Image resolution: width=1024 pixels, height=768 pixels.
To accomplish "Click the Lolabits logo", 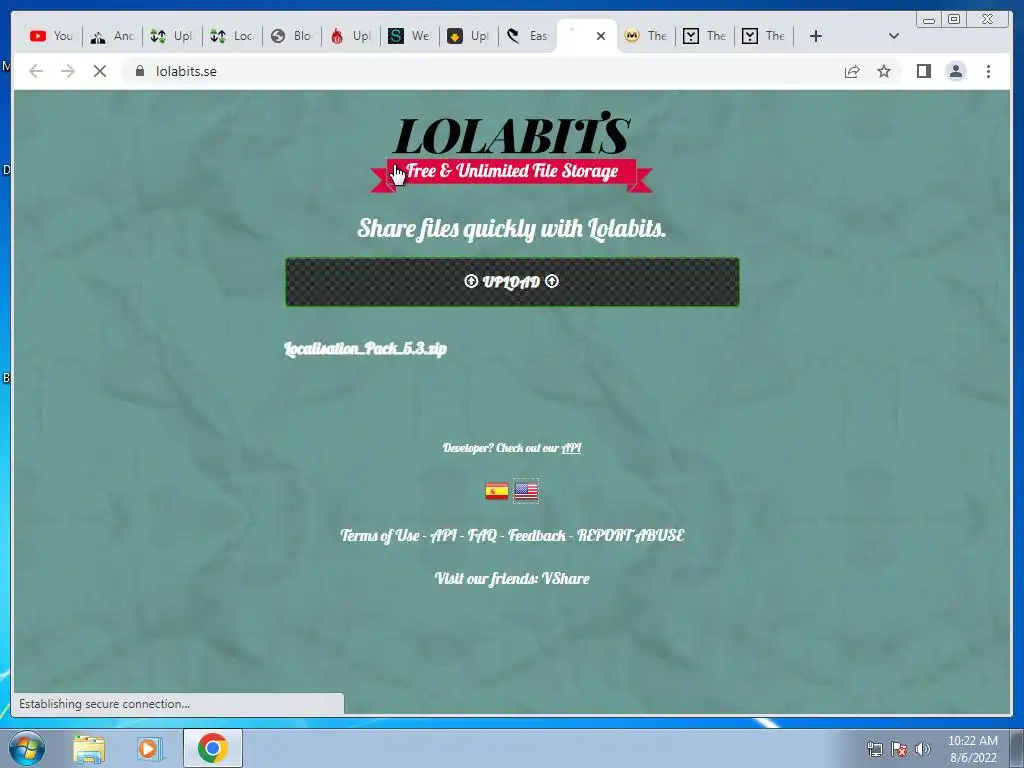I will [512, 133].
